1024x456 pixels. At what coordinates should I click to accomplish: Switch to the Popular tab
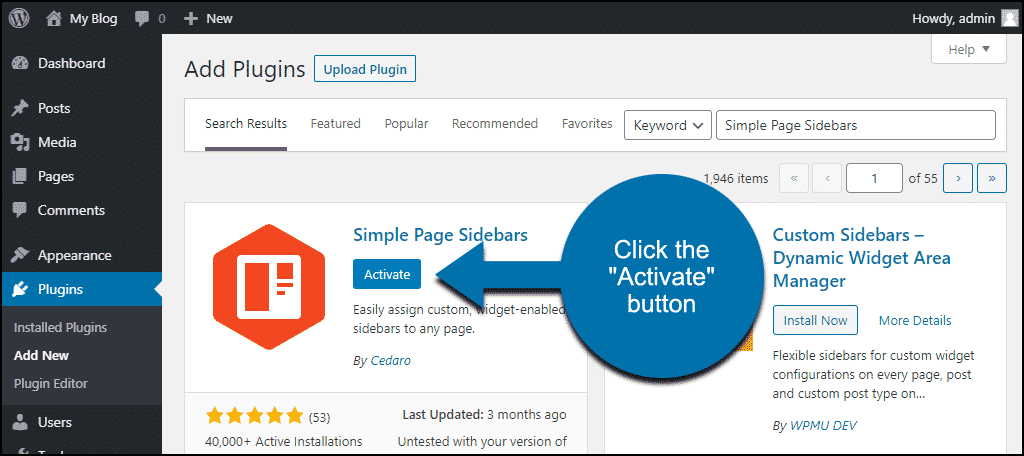click(406, 123)
